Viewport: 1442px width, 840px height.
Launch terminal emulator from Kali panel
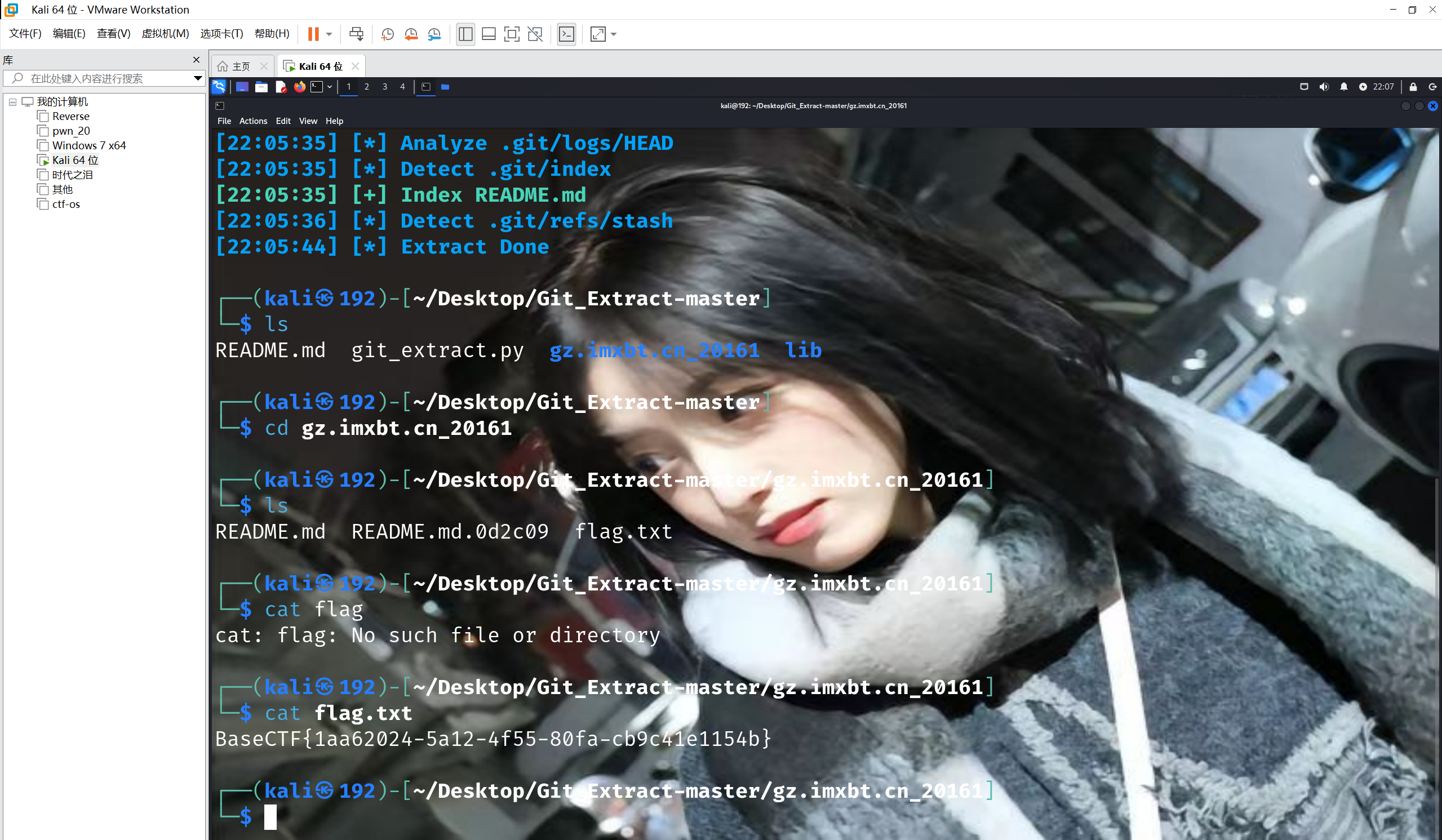pyautogui.click(x=317, y=87)
